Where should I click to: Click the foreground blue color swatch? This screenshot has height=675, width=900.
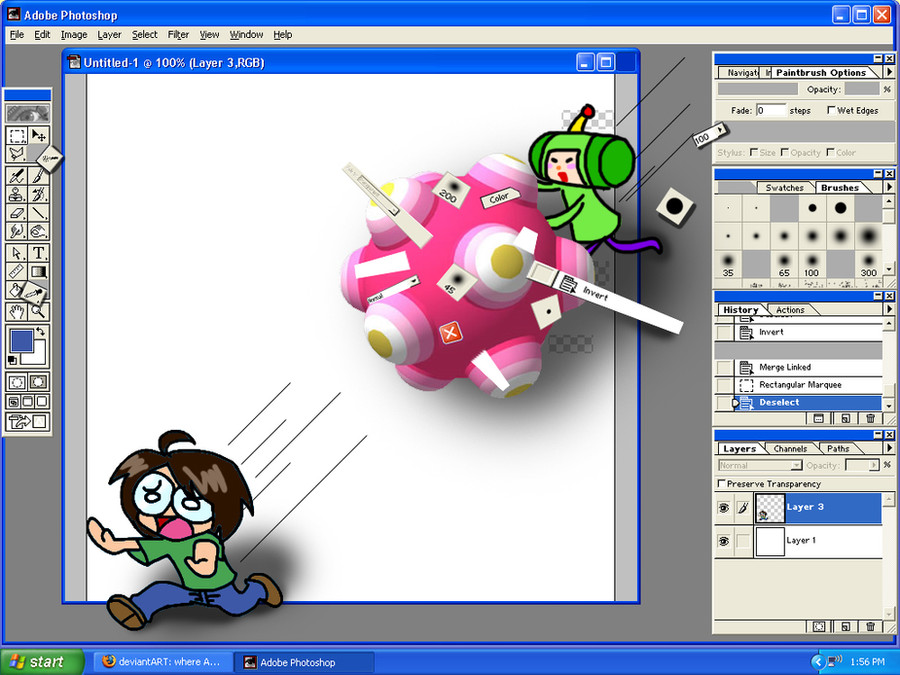21,340
